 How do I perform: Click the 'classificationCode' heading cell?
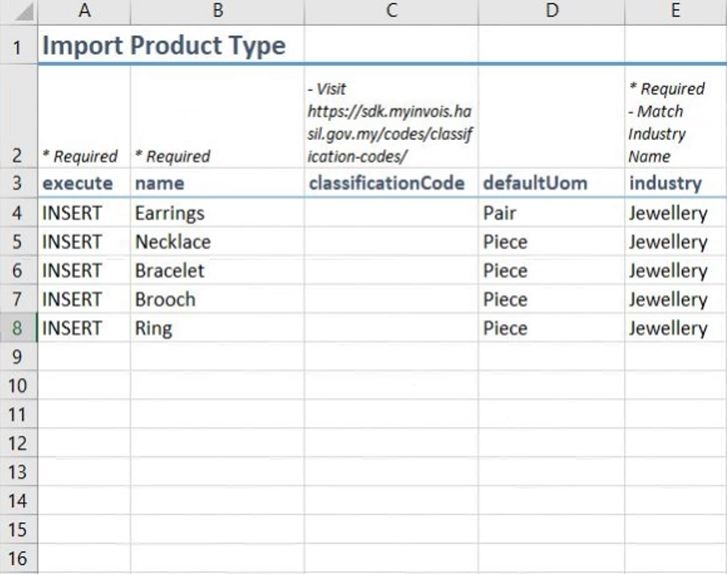(391, 183)
